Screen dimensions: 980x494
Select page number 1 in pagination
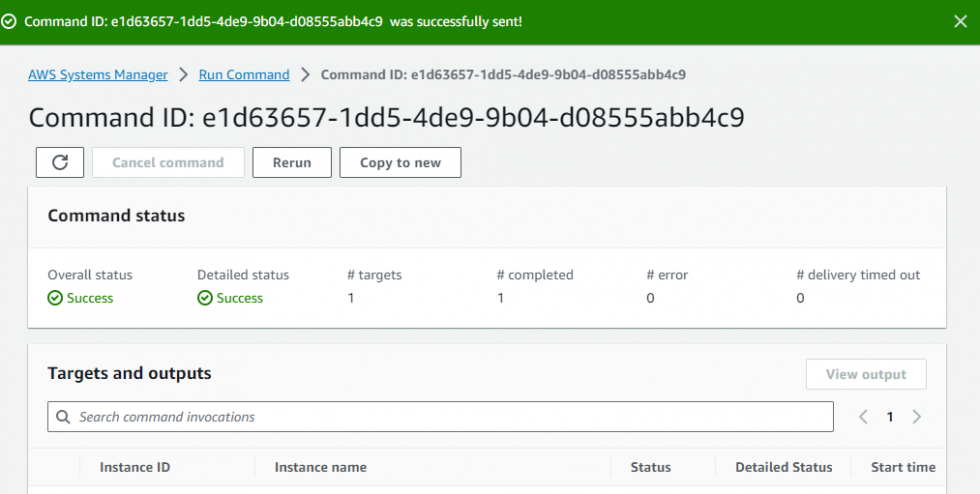(x=890, y=417)
